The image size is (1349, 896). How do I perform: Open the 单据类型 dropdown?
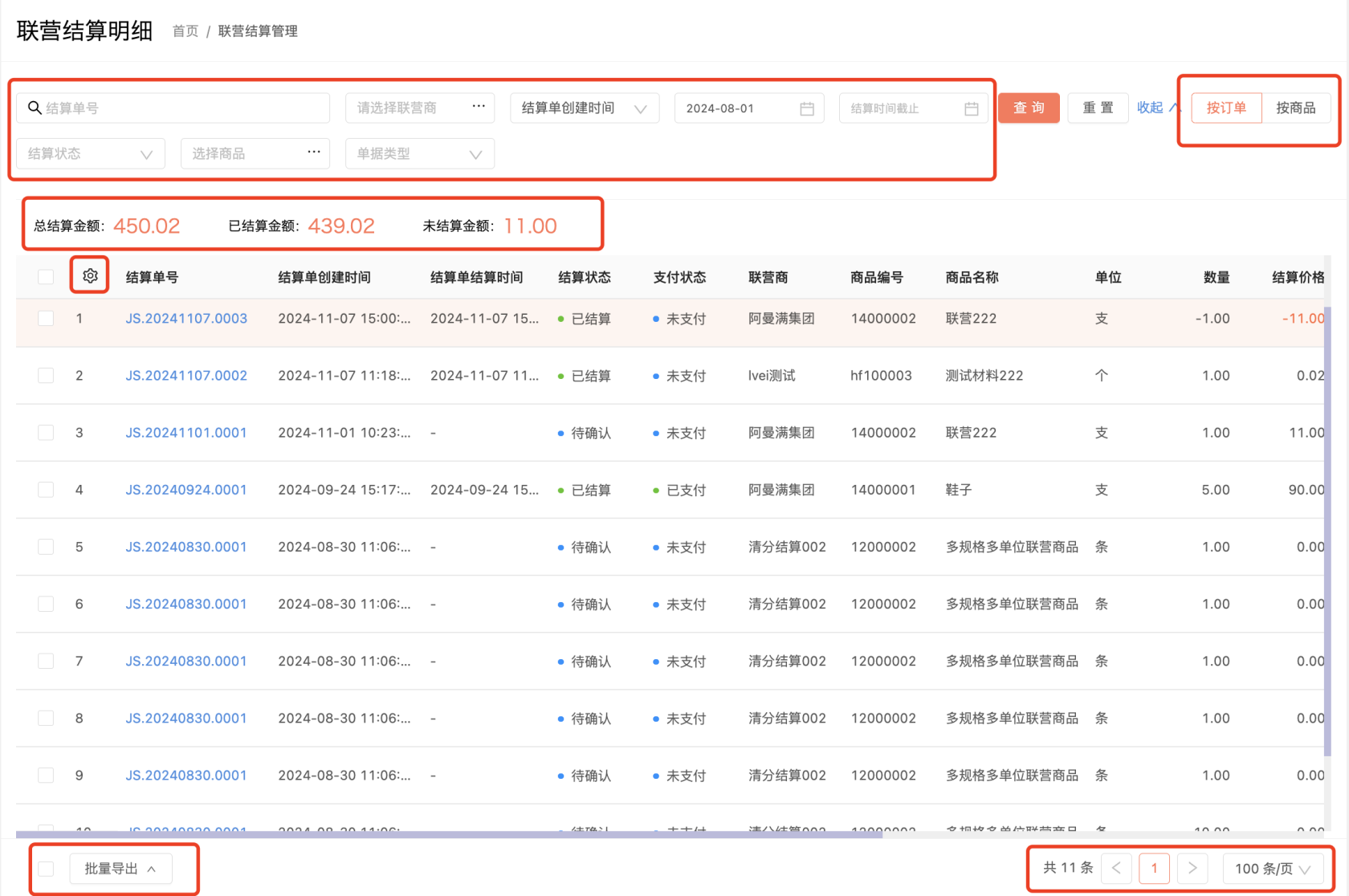[x=420, y=153]
